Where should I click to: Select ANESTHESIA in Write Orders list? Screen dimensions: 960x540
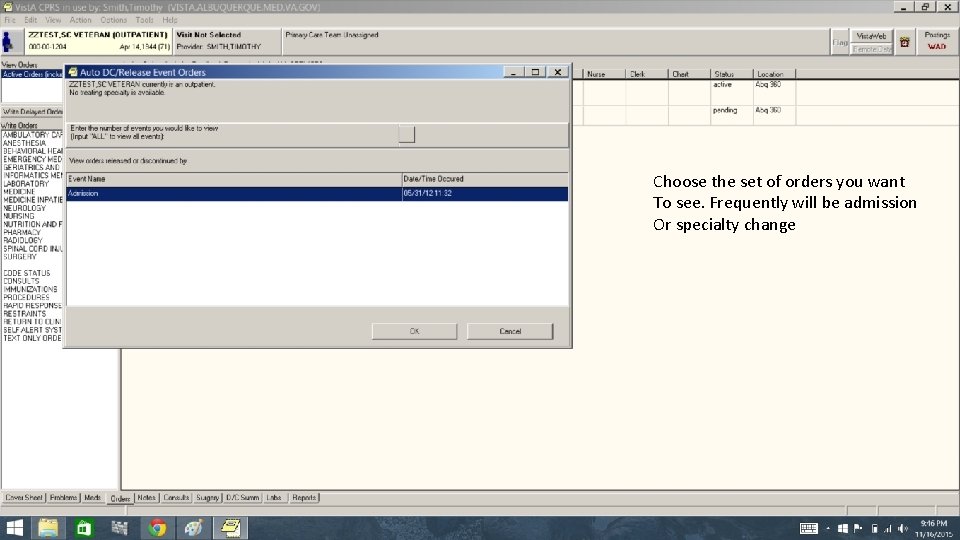click(24, 143)
